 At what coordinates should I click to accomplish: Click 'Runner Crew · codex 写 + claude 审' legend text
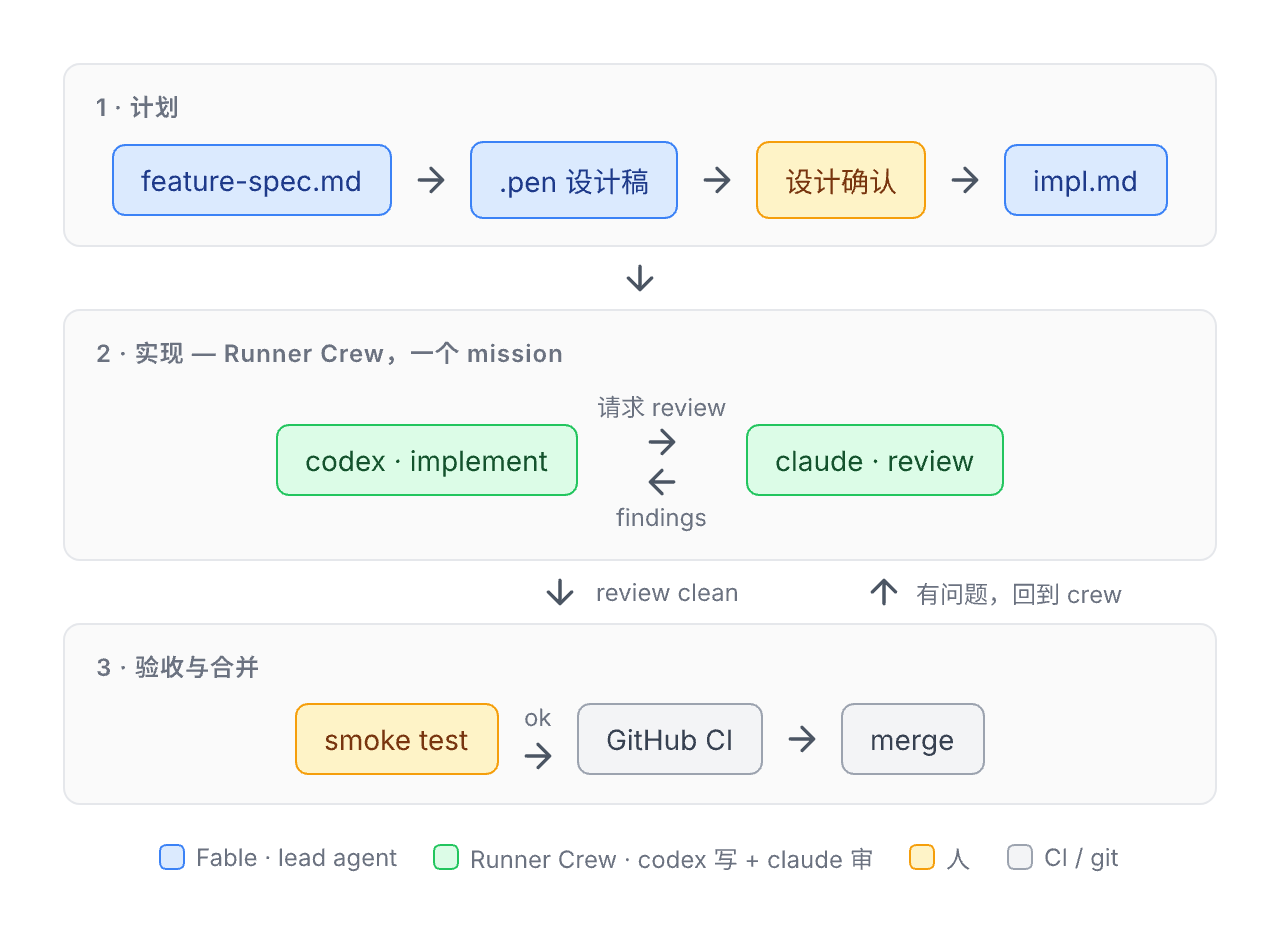click(x=672, y=859)
